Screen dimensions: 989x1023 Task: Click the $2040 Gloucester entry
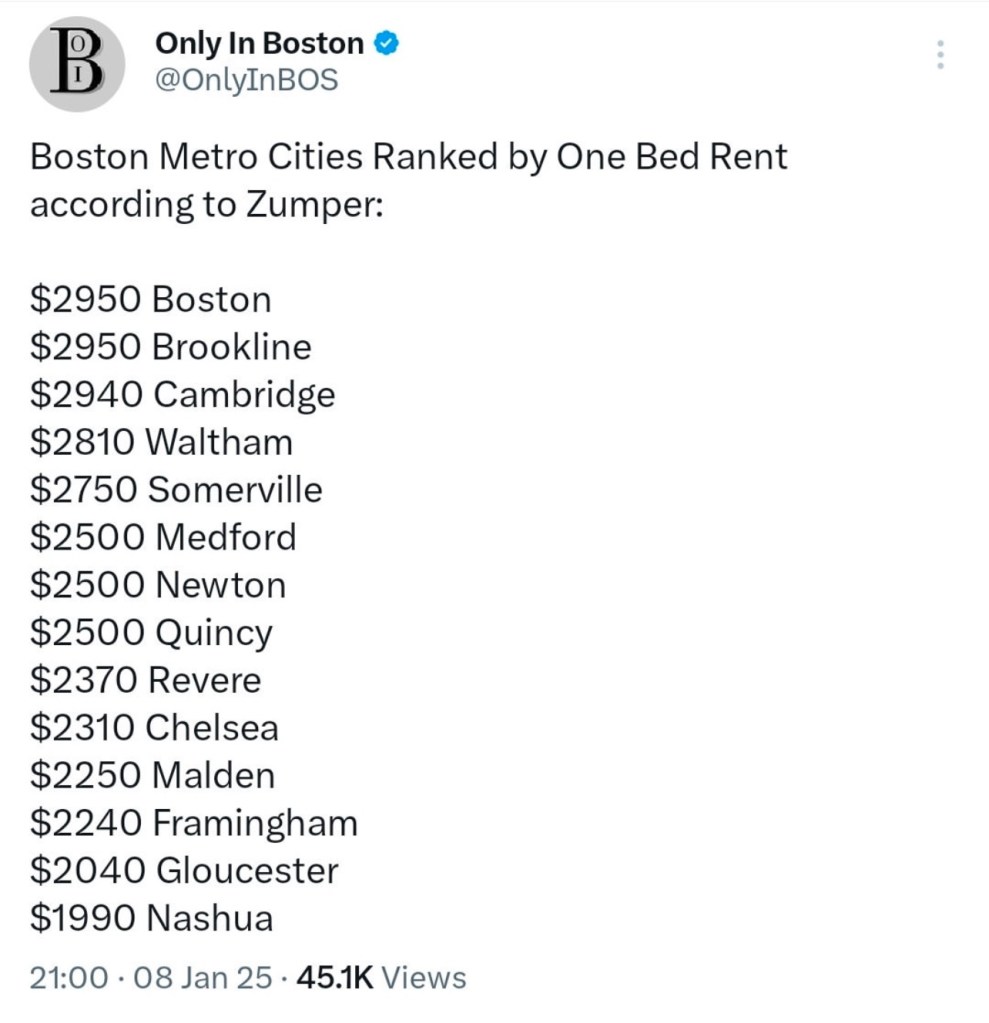(x=184, y=870)
